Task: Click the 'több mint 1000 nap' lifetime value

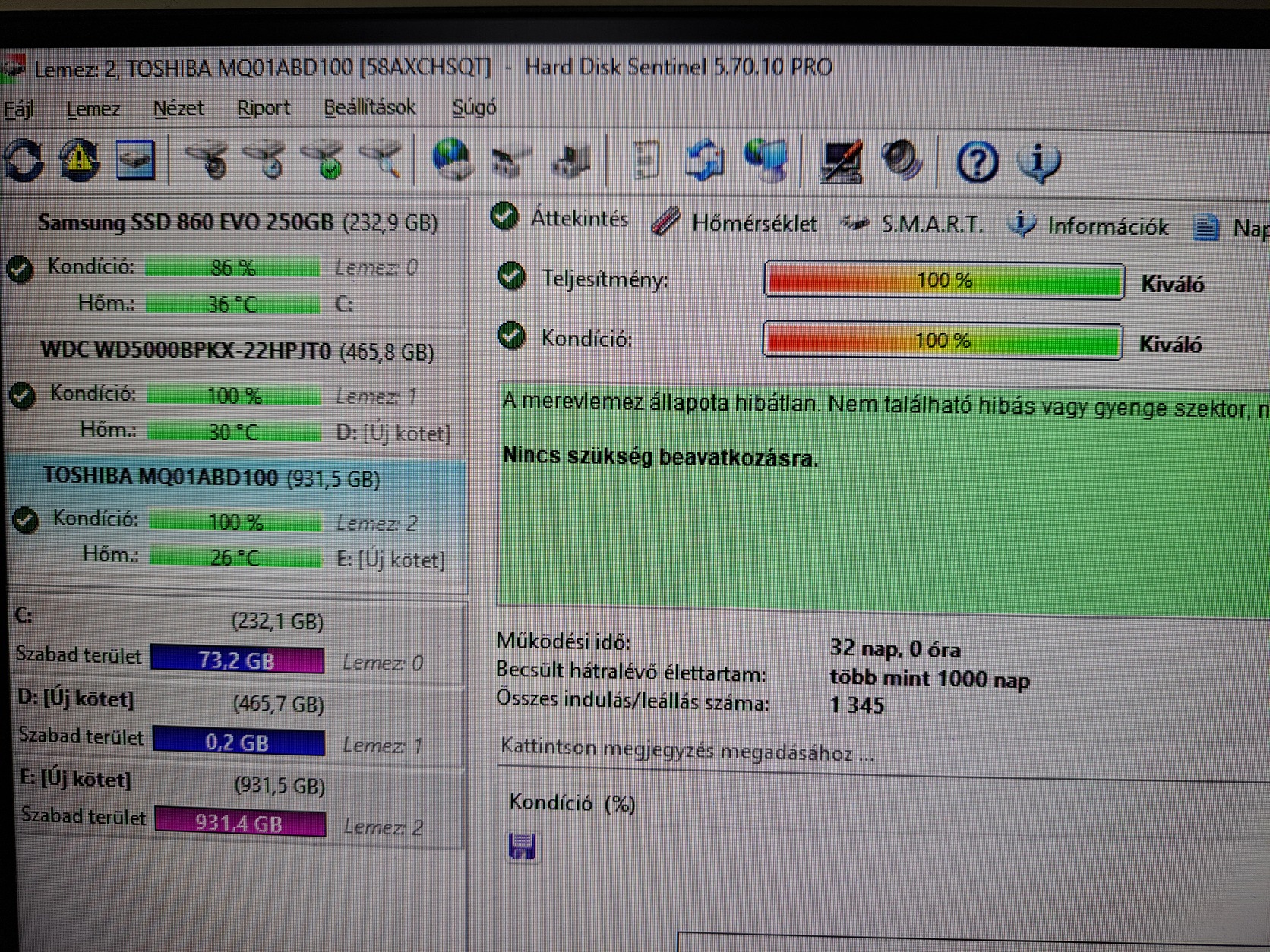Action: (x=930, y=678)
